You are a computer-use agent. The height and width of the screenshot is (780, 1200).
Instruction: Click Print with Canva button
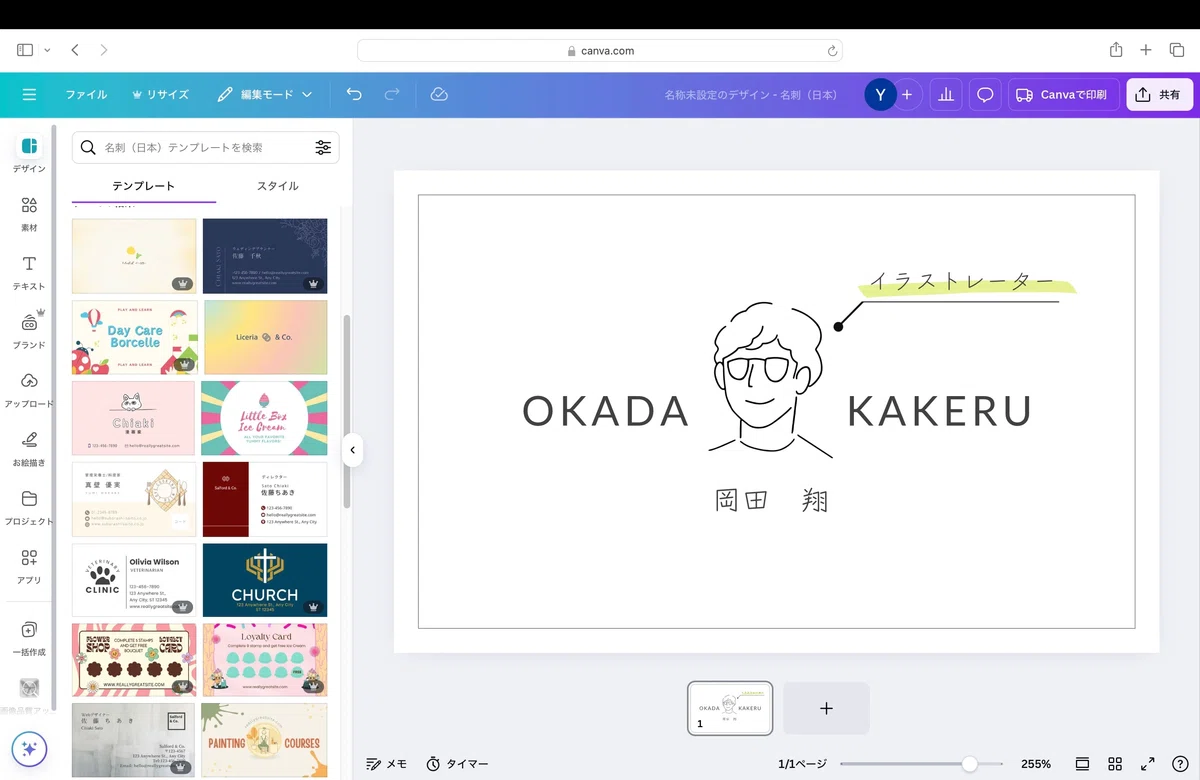pyautogui.click(x=1063, y=95)
